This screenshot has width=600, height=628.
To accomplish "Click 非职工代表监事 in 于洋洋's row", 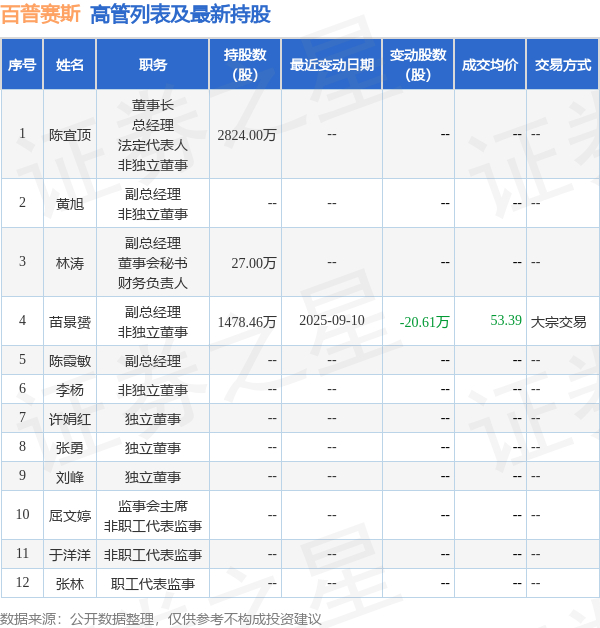I will [153, 555].
